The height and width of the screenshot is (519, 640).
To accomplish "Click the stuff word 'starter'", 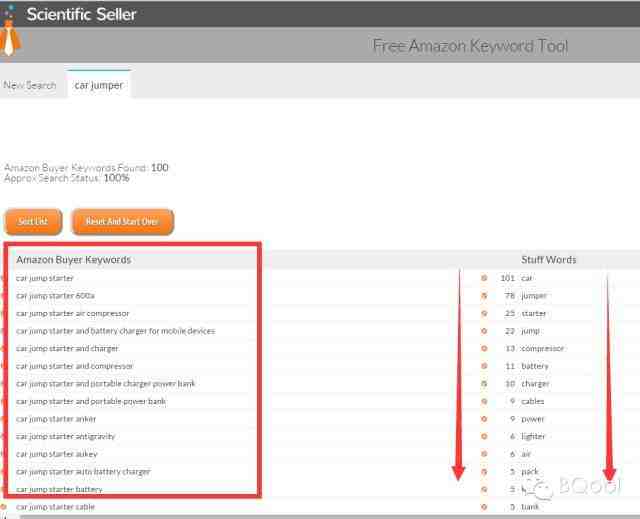I will click(x=533, y=313).
